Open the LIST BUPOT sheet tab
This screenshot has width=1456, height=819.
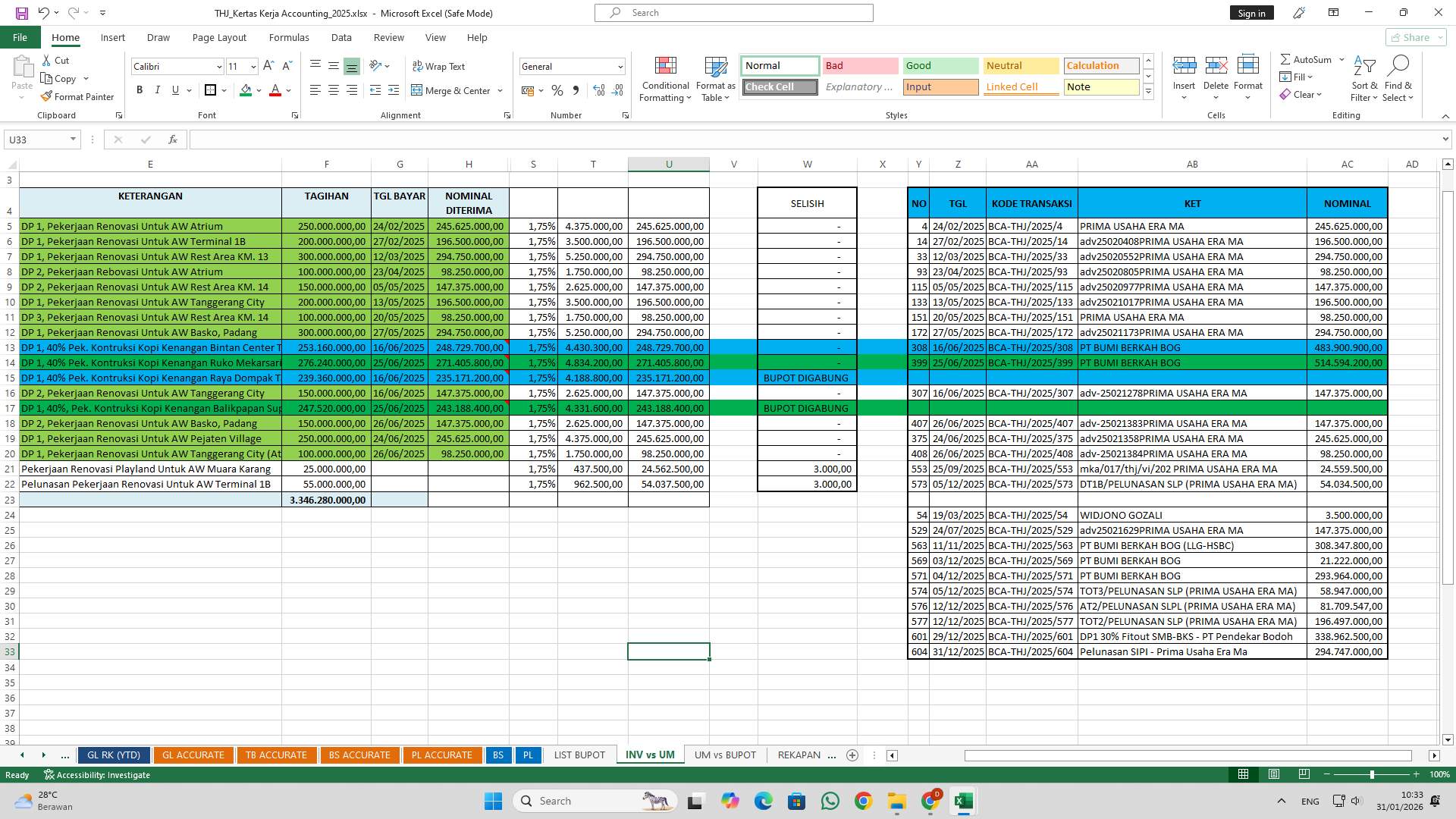(x=579, y=755)
